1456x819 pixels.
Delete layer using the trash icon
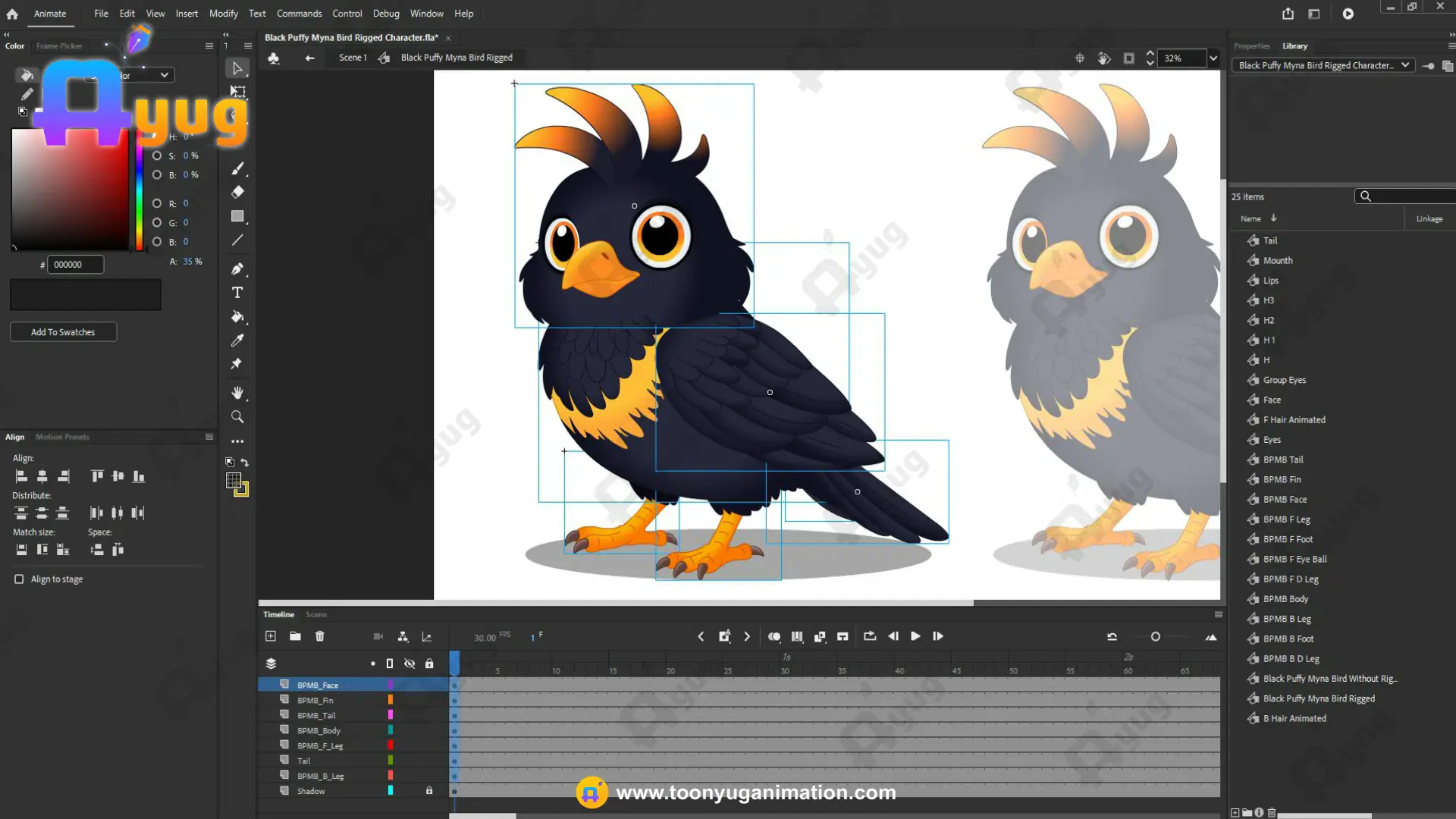click(319, 636)
